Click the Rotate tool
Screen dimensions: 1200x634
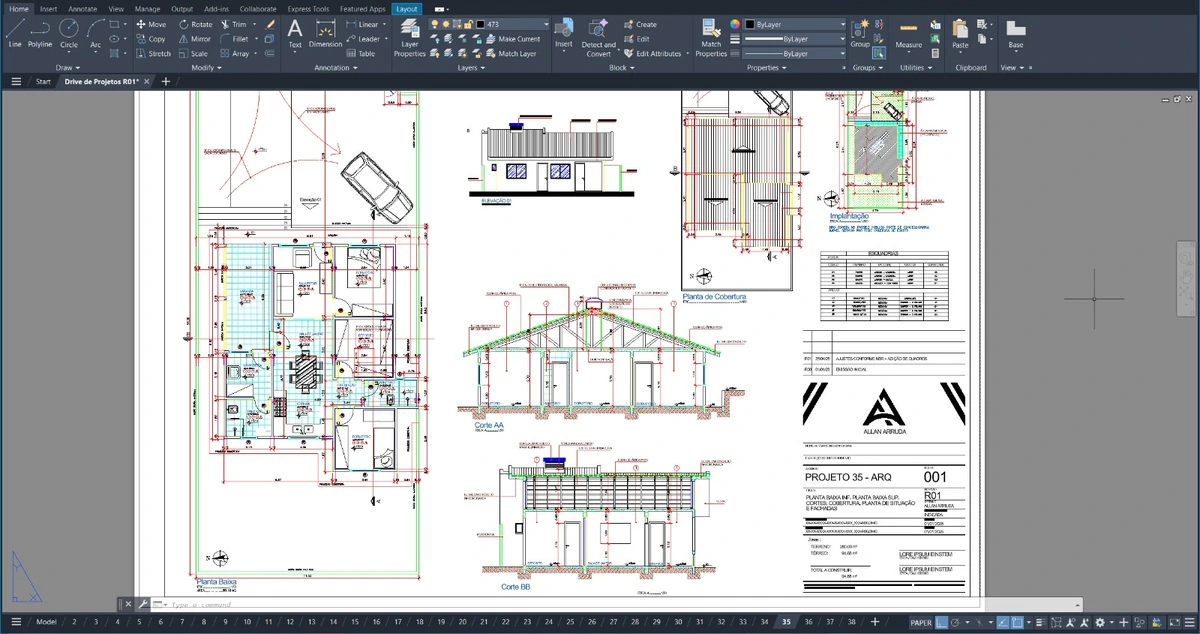tap(195, 24)
